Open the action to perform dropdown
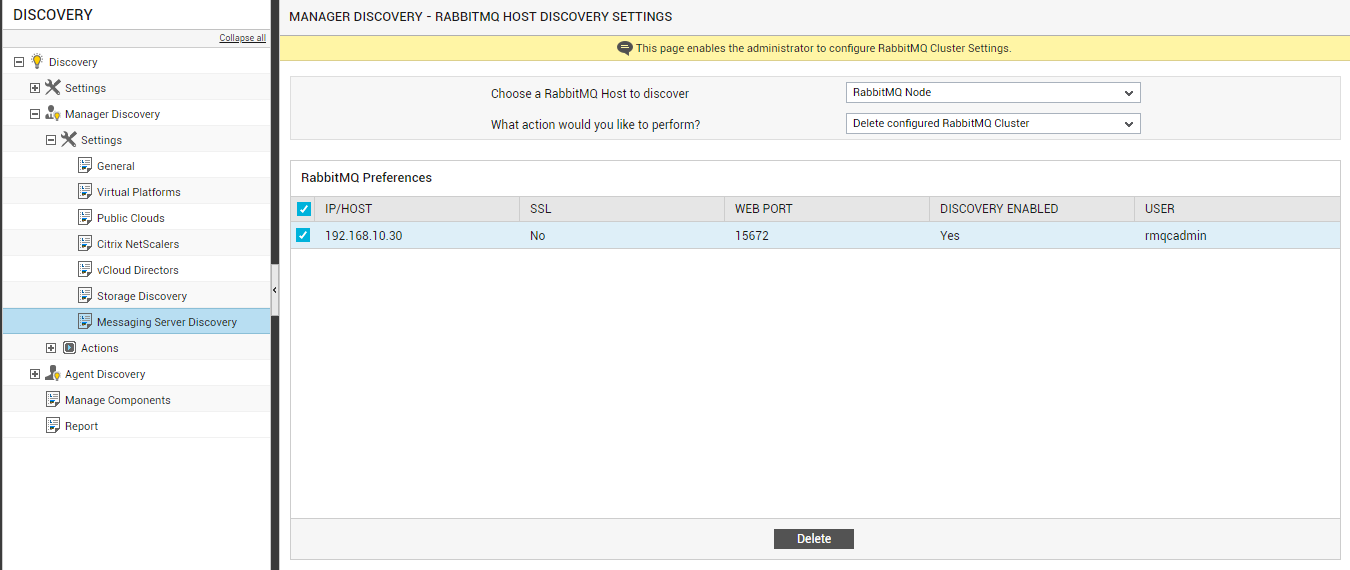 tap(993, 124)
